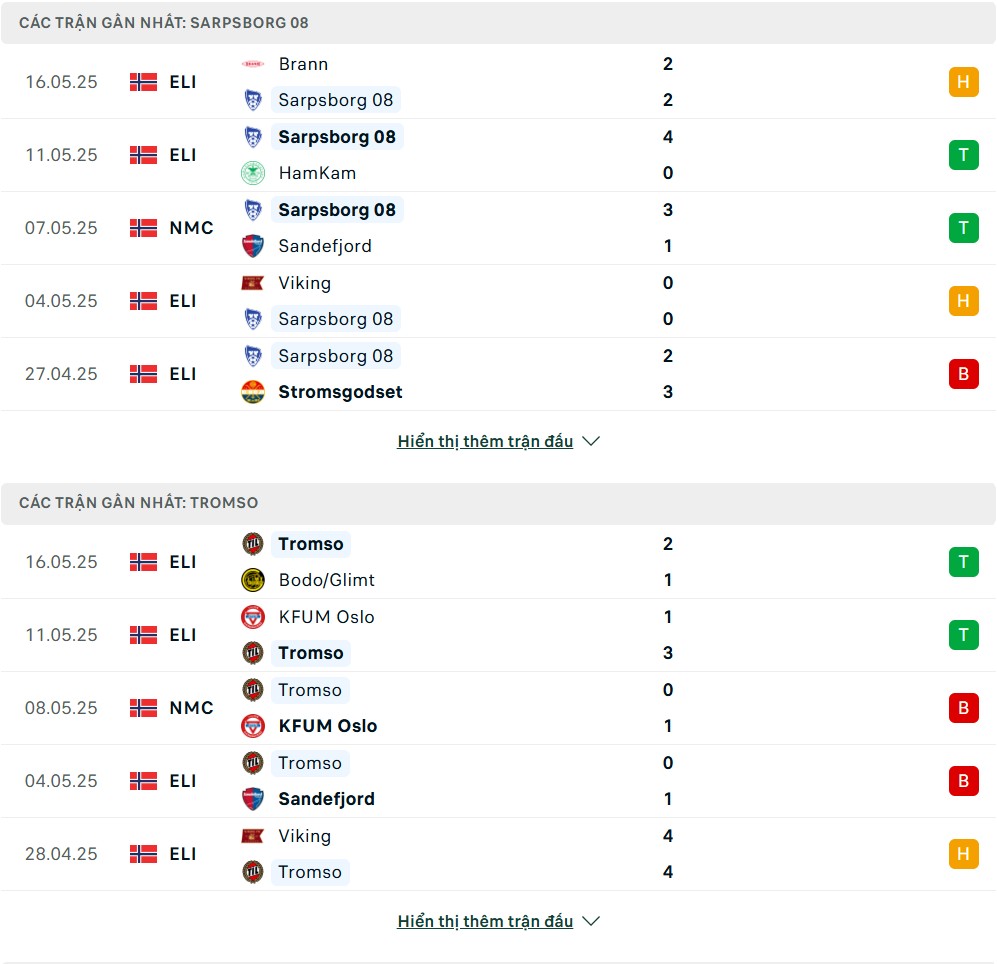The image size is (997, 964).
Task: Open 'Hiển thị thêm trận đấu' under Tromso
Action: coord(485,921)
